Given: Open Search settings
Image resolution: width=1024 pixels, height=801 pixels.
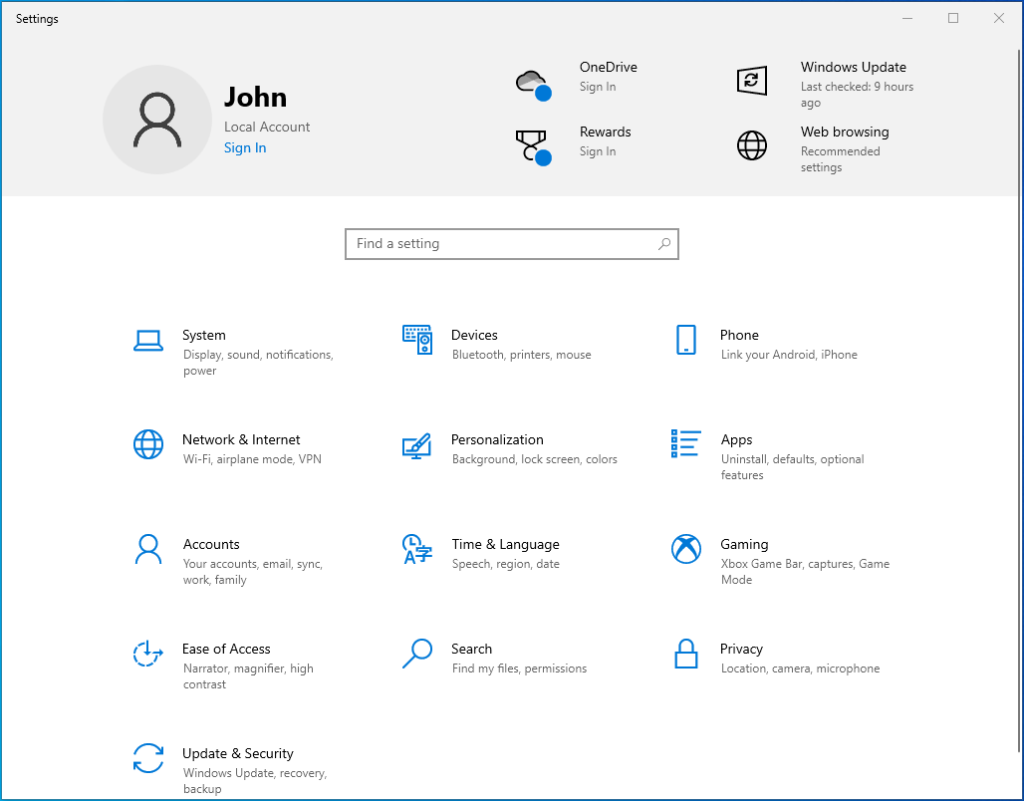Looking at the screenshot, I should [471, 655].
